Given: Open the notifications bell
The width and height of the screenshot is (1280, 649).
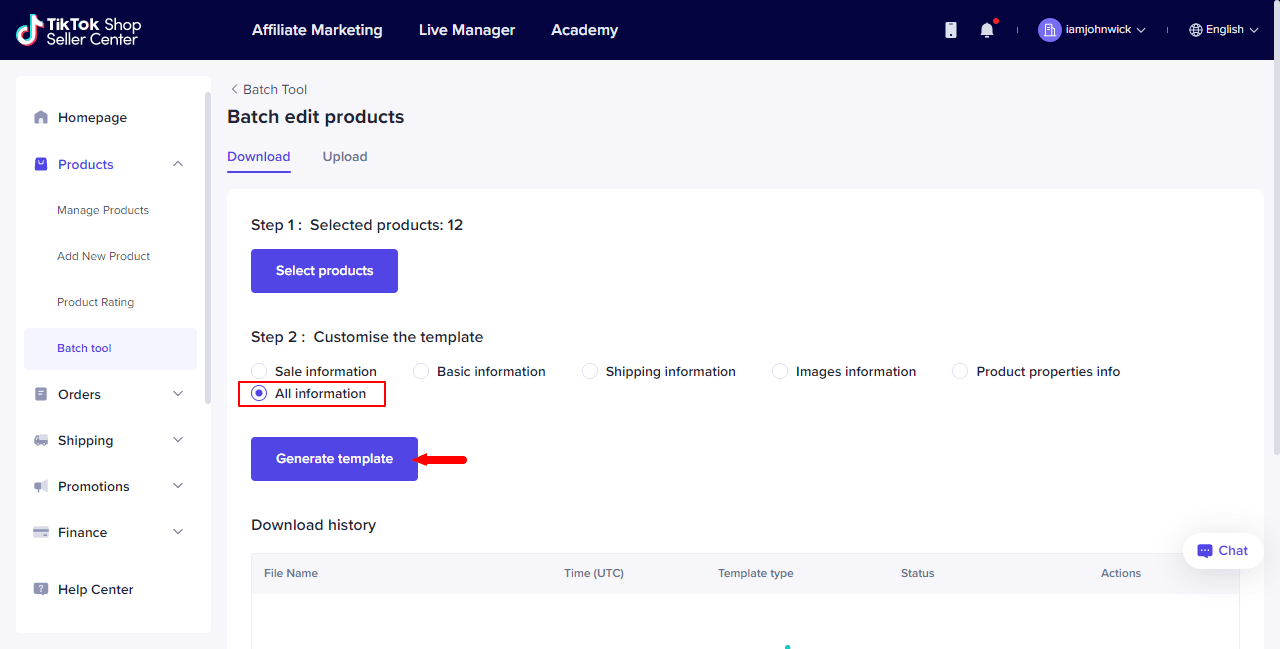Looking at the screenshot, I should coord(987,30).
